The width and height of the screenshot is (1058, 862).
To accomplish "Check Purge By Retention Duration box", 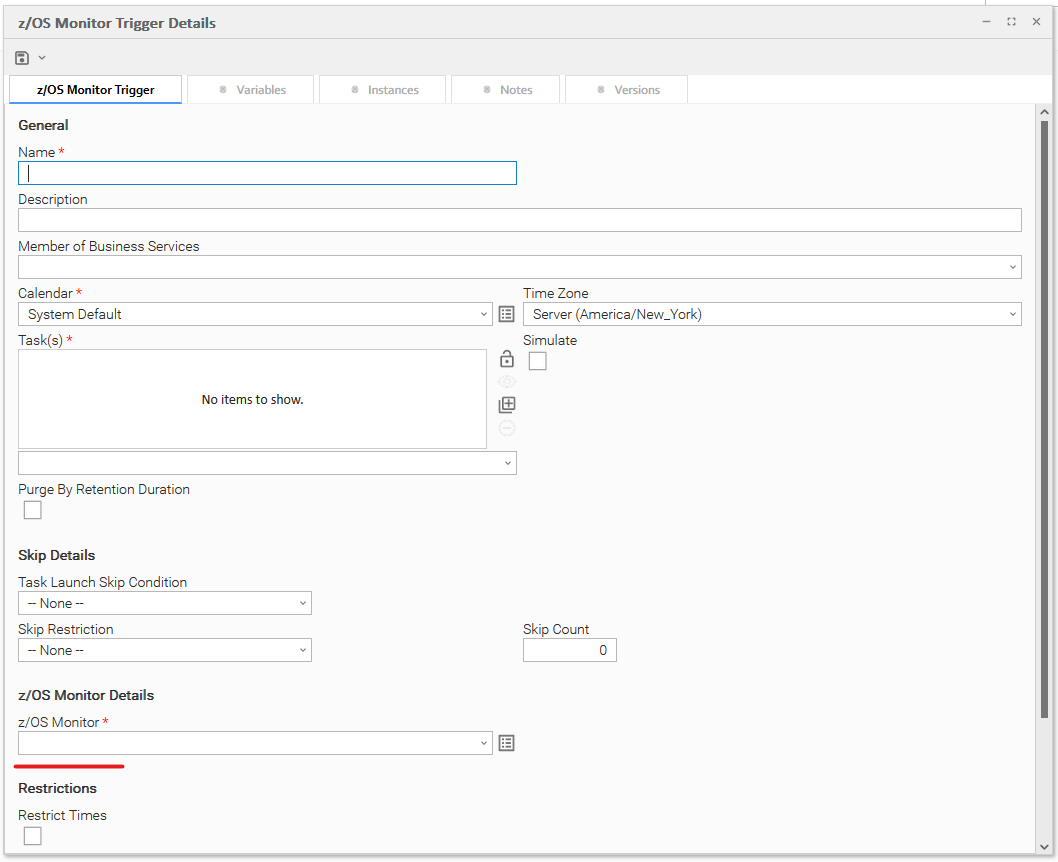I will tap(33, 510).
